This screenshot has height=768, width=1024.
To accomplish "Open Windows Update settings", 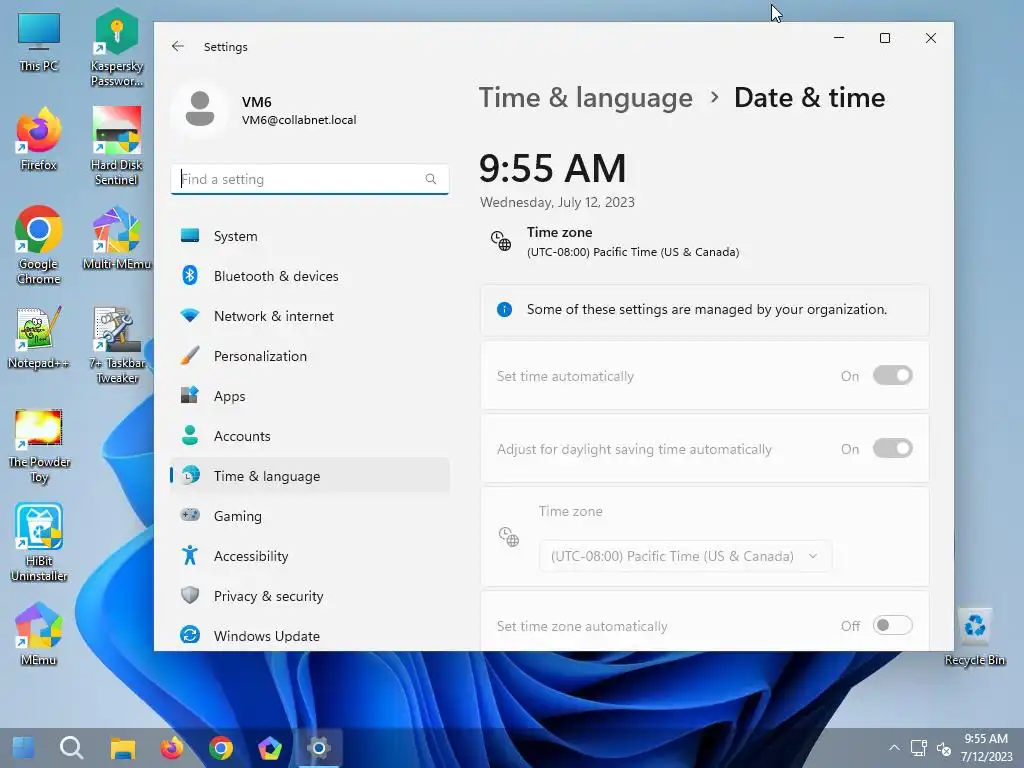I will [x=310, y=635].
